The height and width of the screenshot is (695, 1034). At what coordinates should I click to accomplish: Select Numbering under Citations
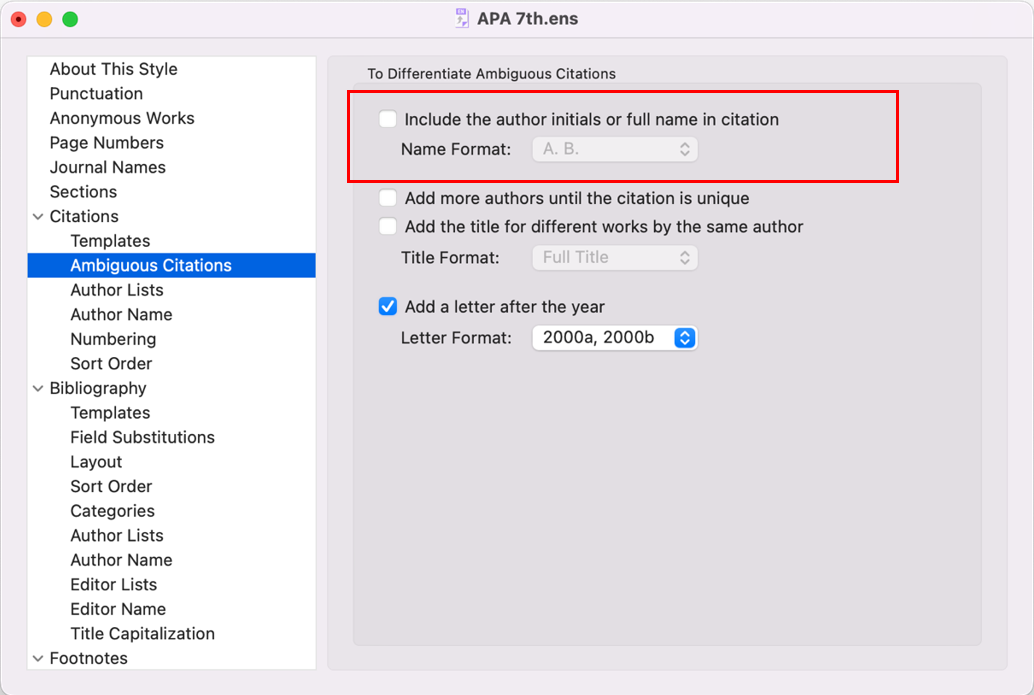pos(113,339)
